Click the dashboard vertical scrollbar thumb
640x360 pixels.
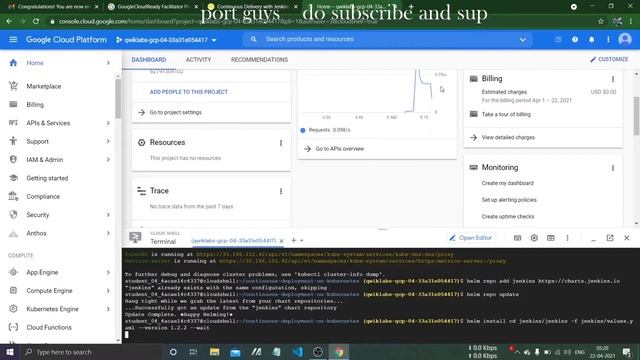coord(636,116)
